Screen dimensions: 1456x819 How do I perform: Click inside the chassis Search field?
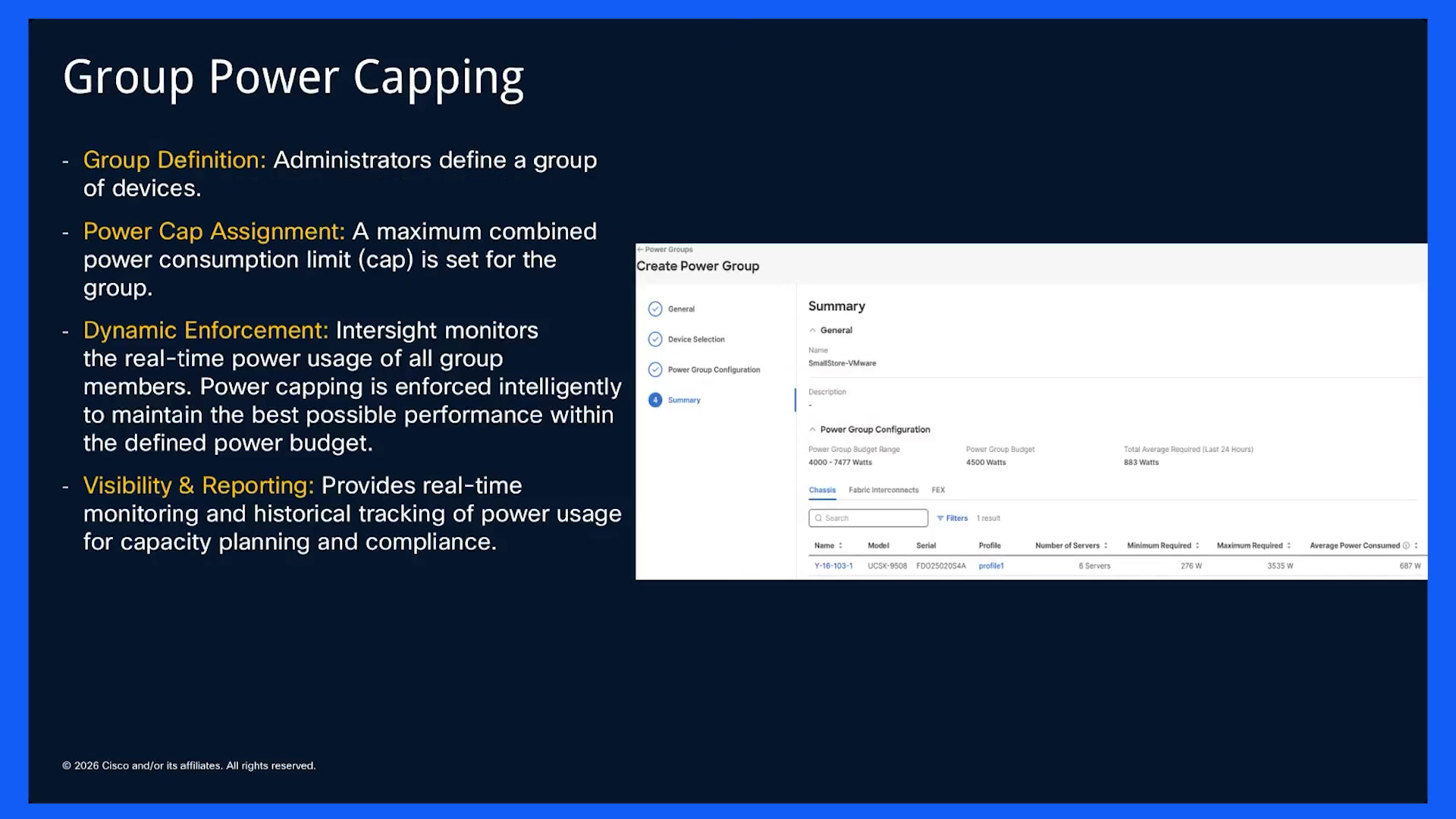(868, 518)
